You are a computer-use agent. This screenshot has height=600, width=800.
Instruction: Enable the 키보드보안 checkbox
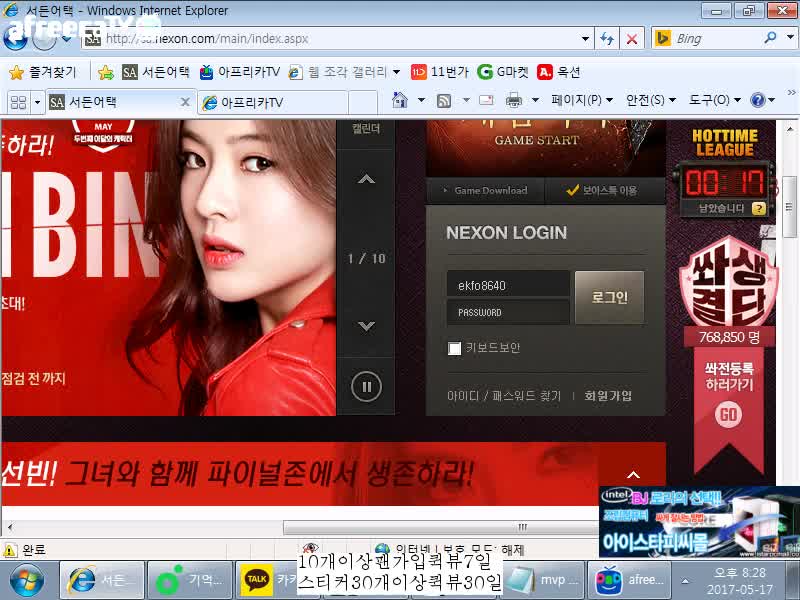[x=455, y=348]
